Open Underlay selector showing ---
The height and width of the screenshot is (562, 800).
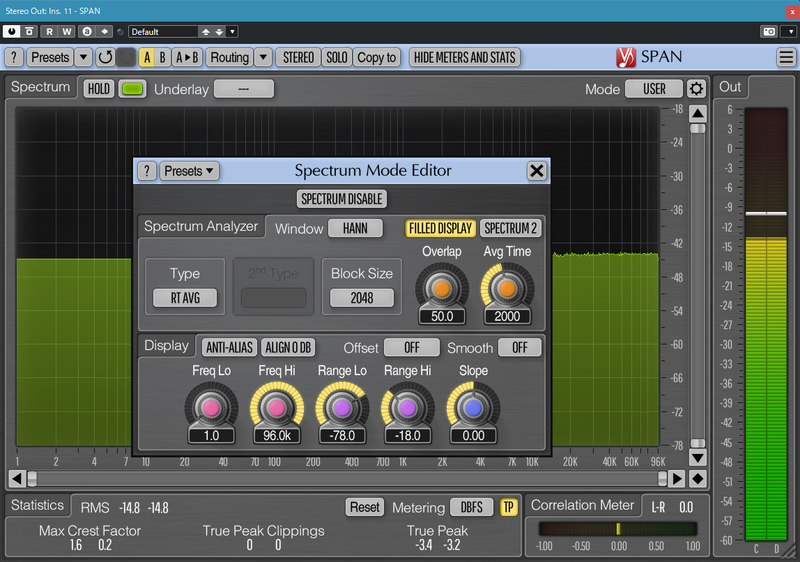click(244, 89)
